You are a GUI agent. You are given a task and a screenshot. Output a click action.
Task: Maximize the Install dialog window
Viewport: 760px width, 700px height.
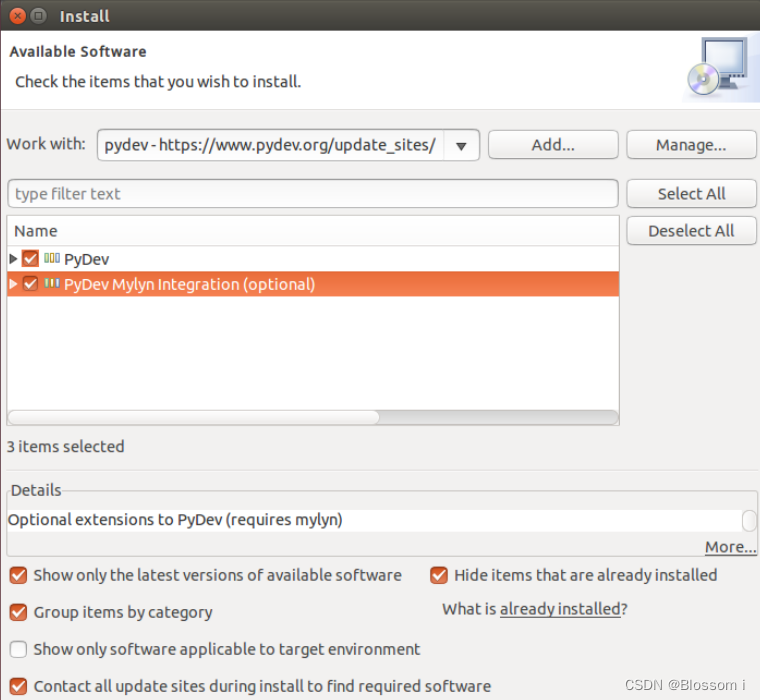point(38,16)
